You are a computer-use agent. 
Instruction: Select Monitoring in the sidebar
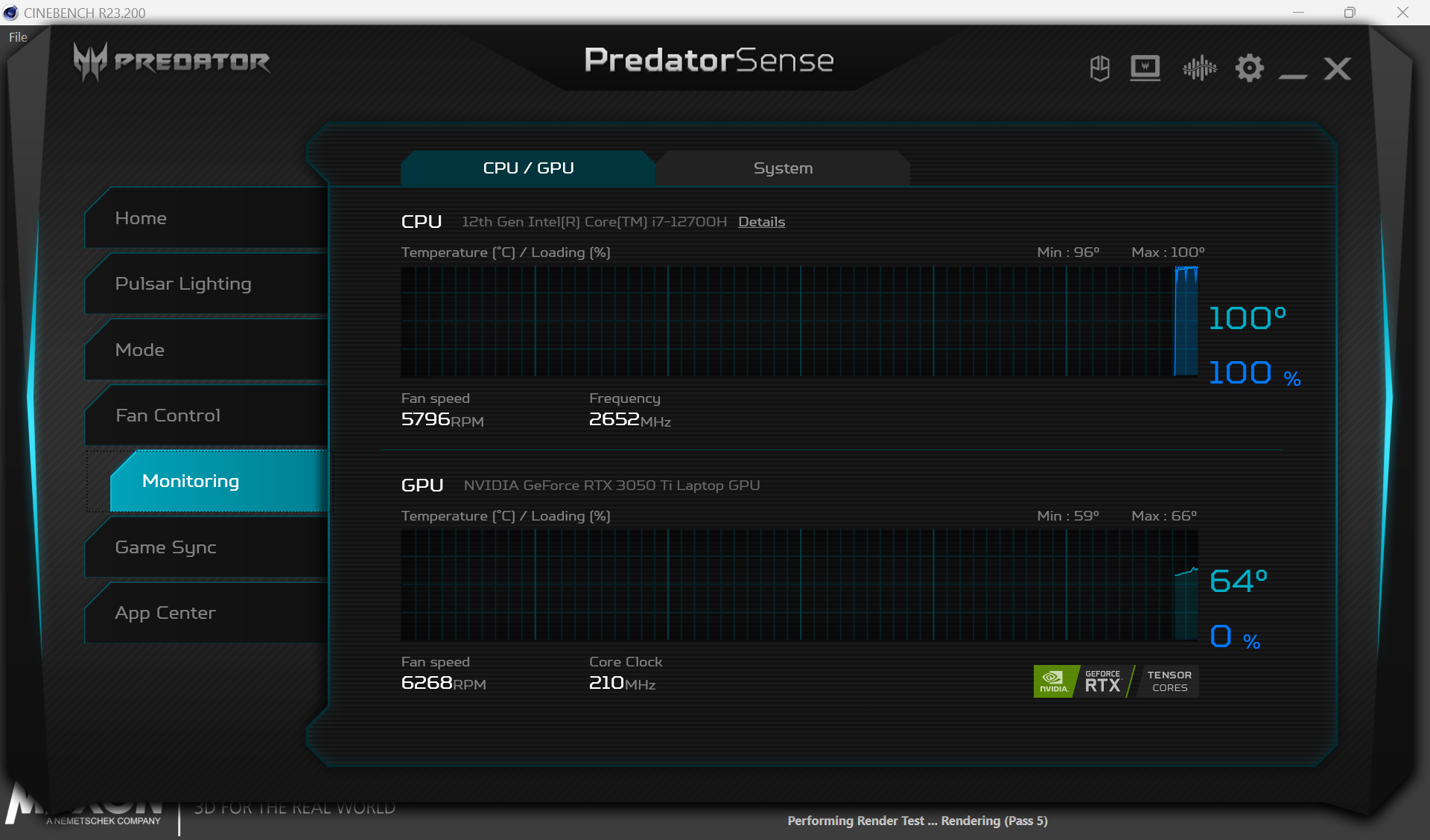pos(219,481)
